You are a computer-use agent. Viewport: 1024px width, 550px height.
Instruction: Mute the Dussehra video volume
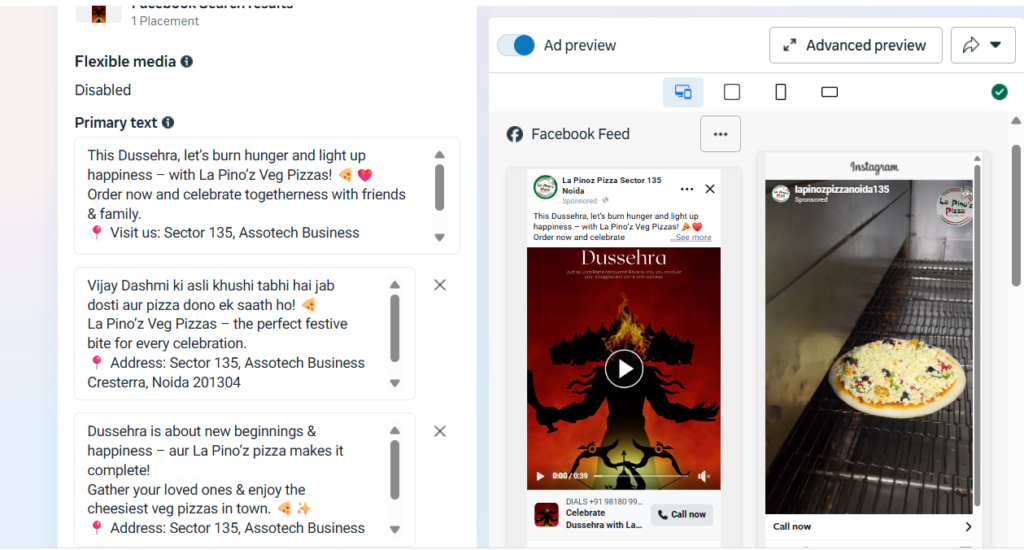click(x=704, y=477)
